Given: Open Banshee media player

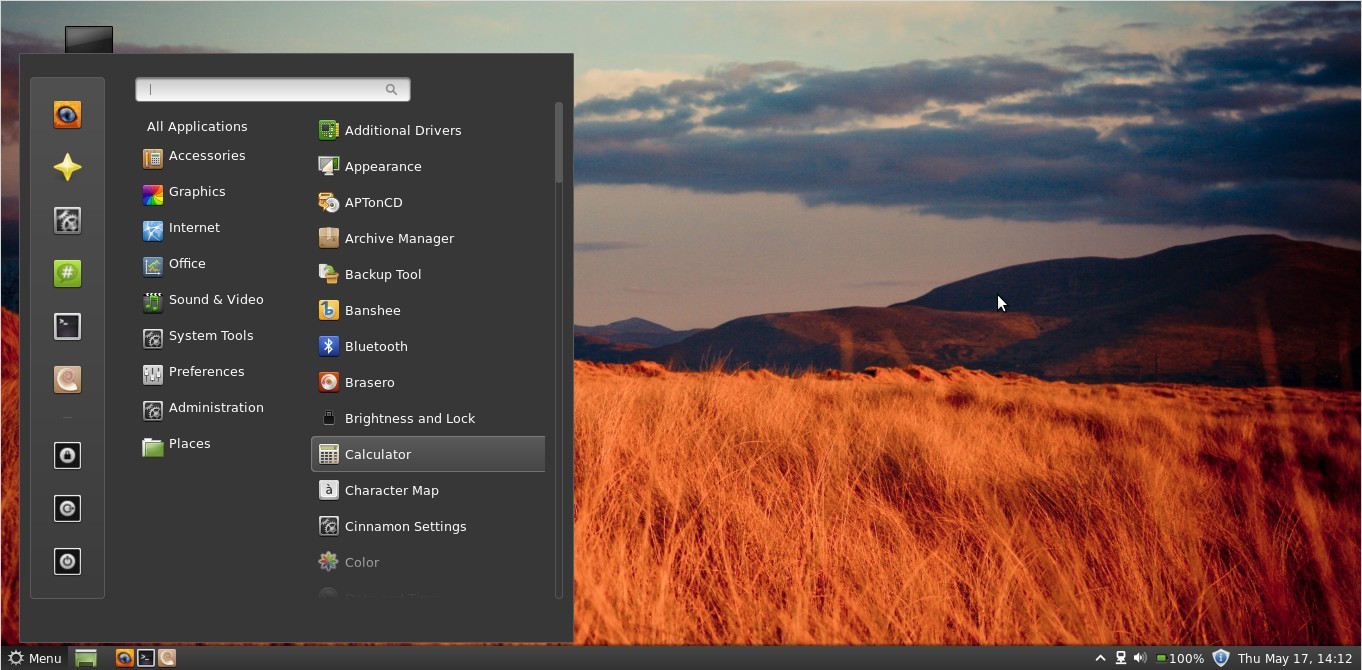Looking at the screenshot, I should coord(372,310).
